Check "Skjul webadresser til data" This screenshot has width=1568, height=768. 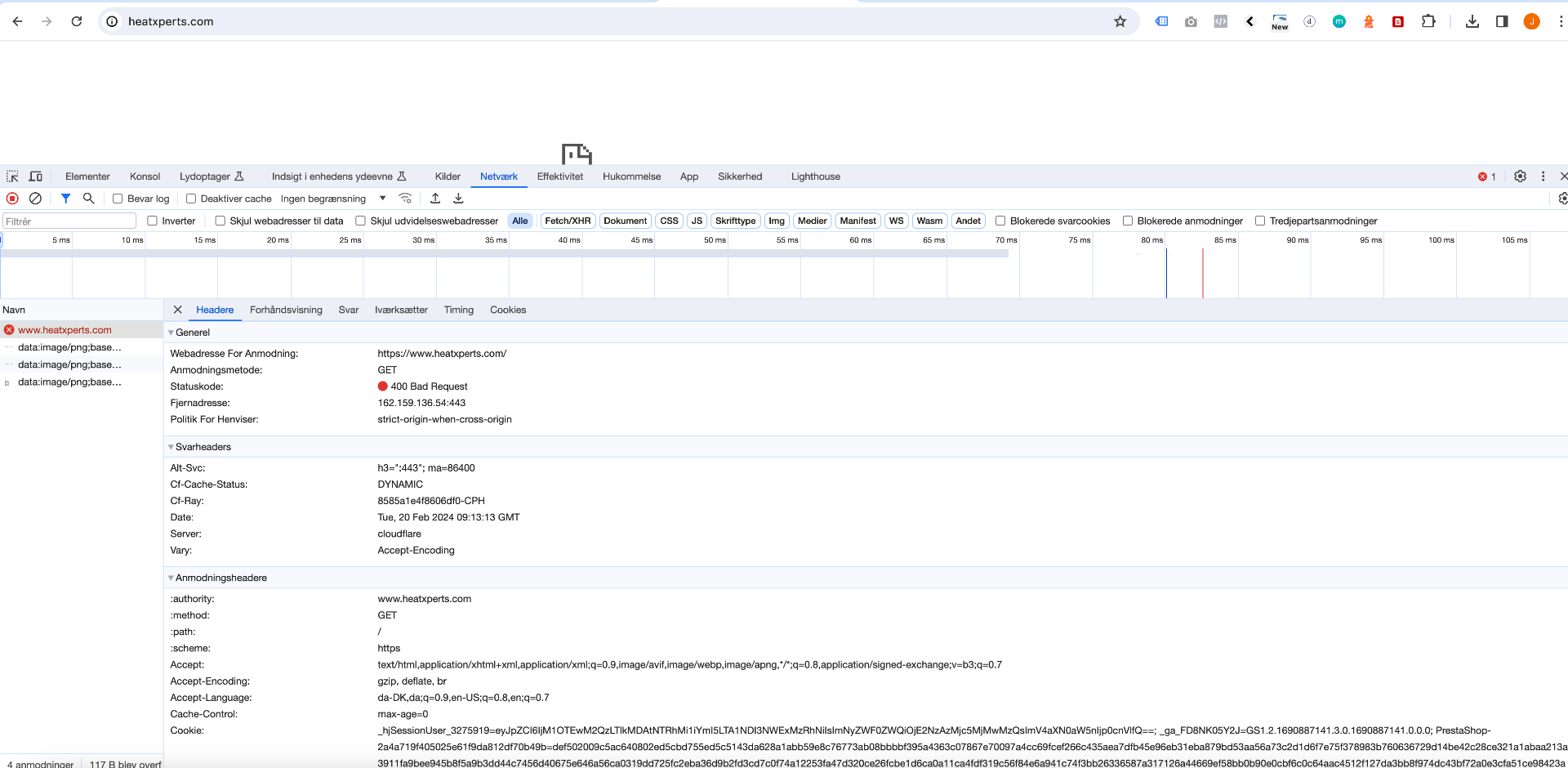pos(220,221)
